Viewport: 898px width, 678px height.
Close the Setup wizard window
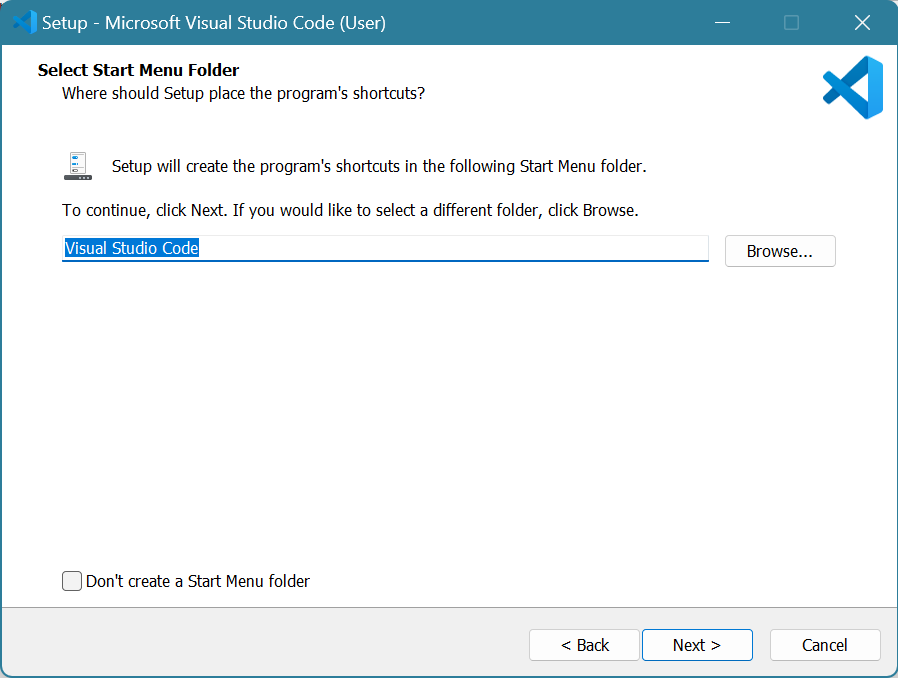[x=861, y=22]
